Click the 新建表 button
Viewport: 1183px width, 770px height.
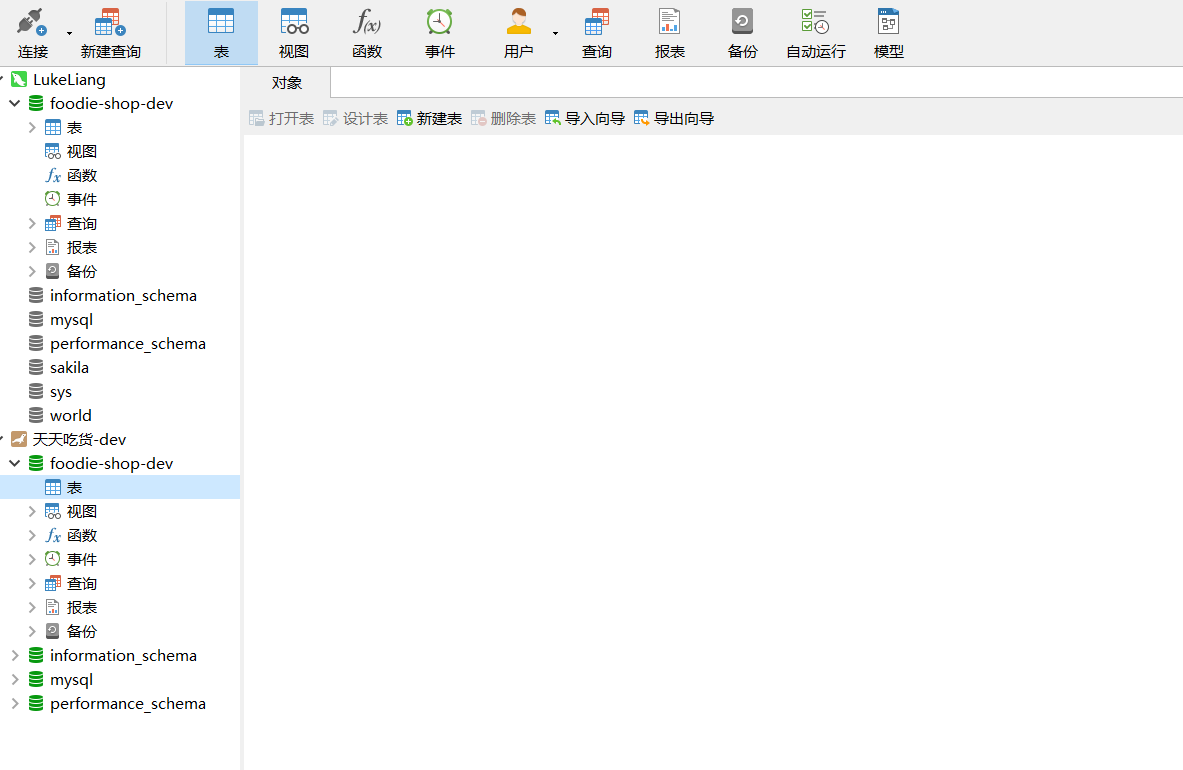[x=429, y=118]
